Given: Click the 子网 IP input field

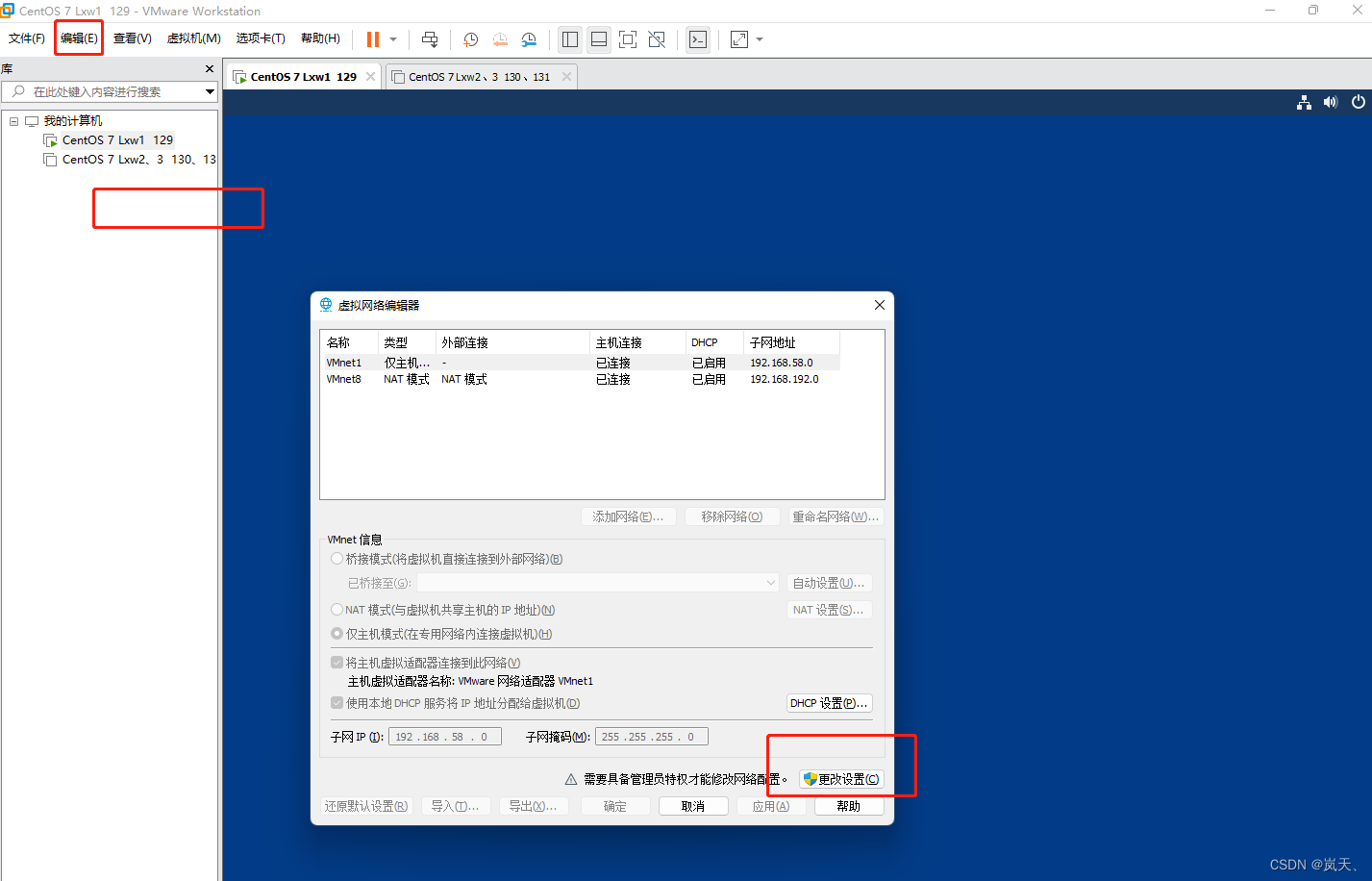Looking at the screenshot, I should [x=445, y=737].
